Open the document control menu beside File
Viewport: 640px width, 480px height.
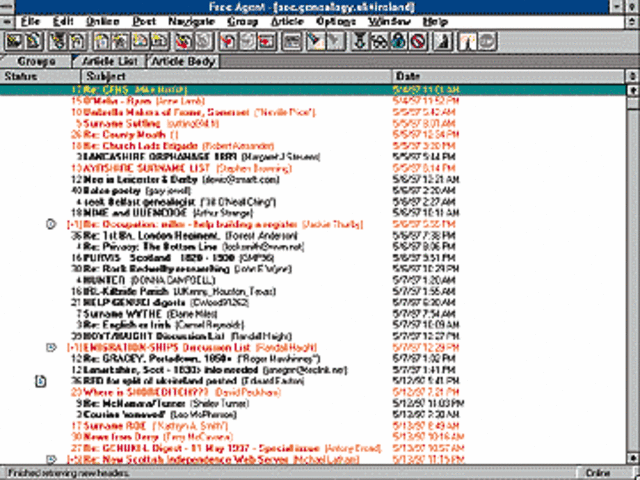point(7,21)
